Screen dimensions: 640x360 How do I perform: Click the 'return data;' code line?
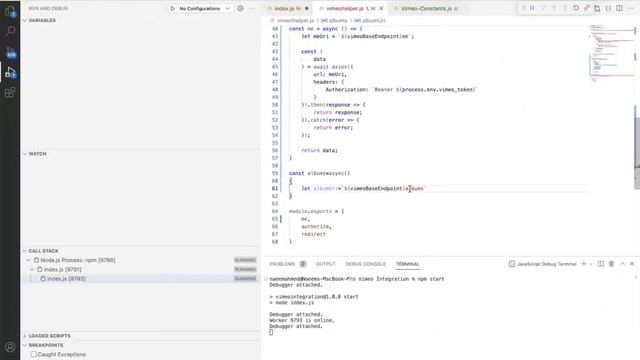[320, 151]
